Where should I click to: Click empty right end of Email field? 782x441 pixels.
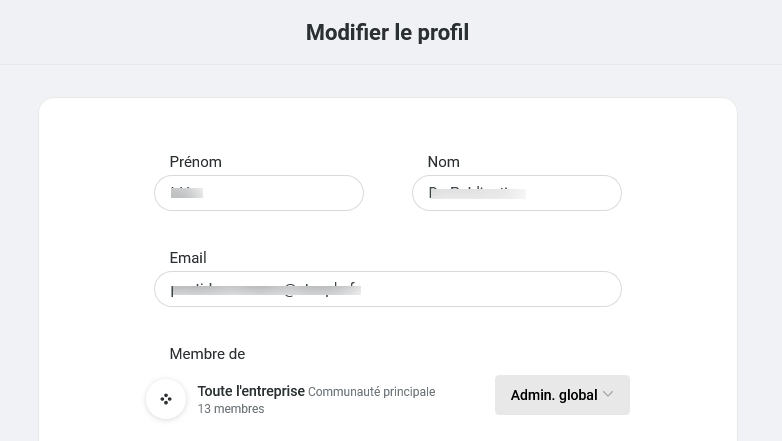(x=499, y=289)
